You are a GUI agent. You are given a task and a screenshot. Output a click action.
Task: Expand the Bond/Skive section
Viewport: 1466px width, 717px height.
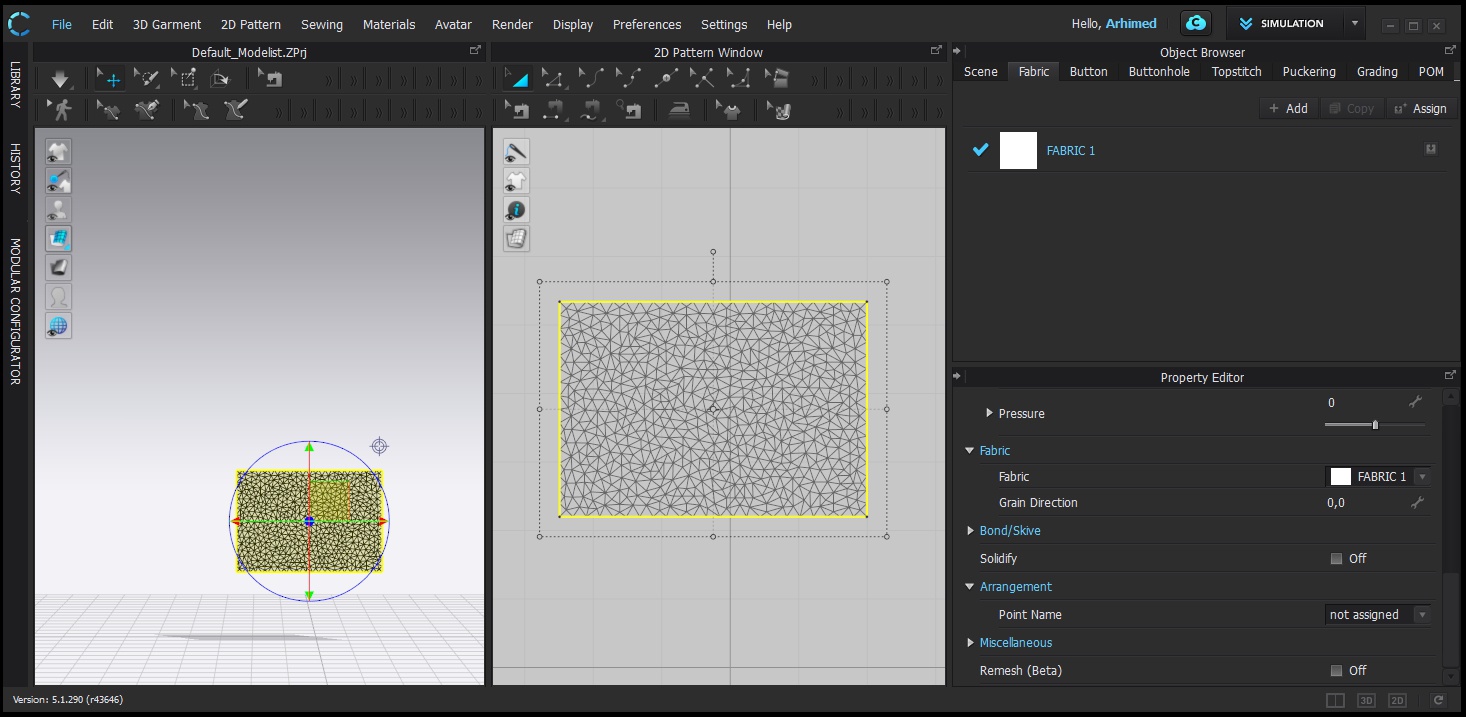(x=970, y=531)
